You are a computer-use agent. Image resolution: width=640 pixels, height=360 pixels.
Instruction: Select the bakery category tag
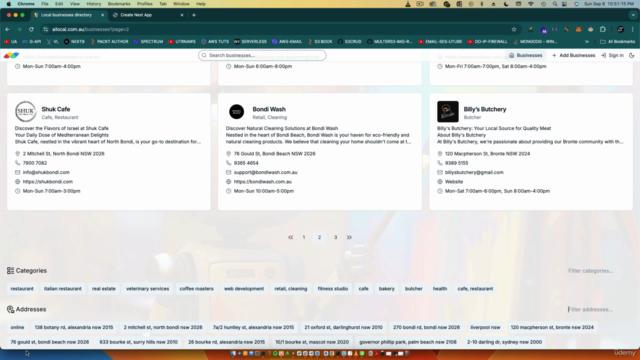coord(387,289)
